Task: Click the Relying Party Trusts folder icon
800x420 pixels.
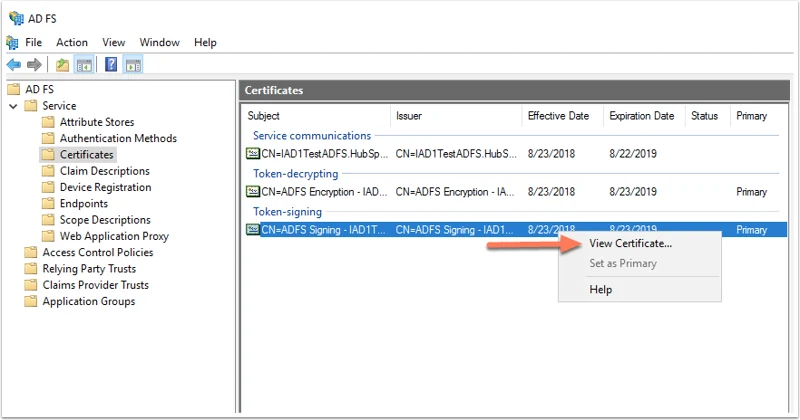Action: [x=31, y=269]
